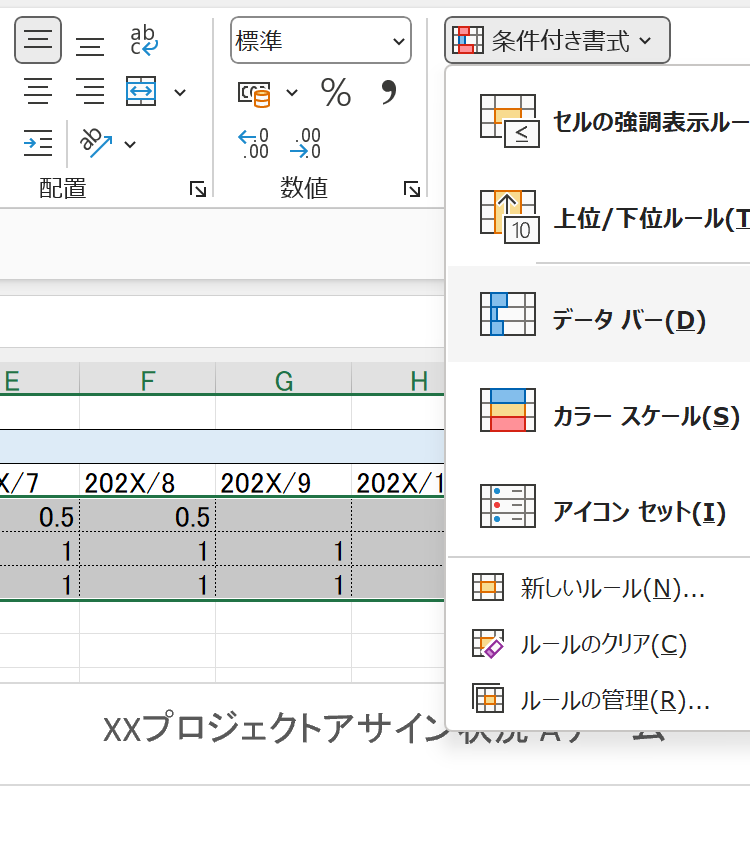Apply percent style formatting

(336, 93)
